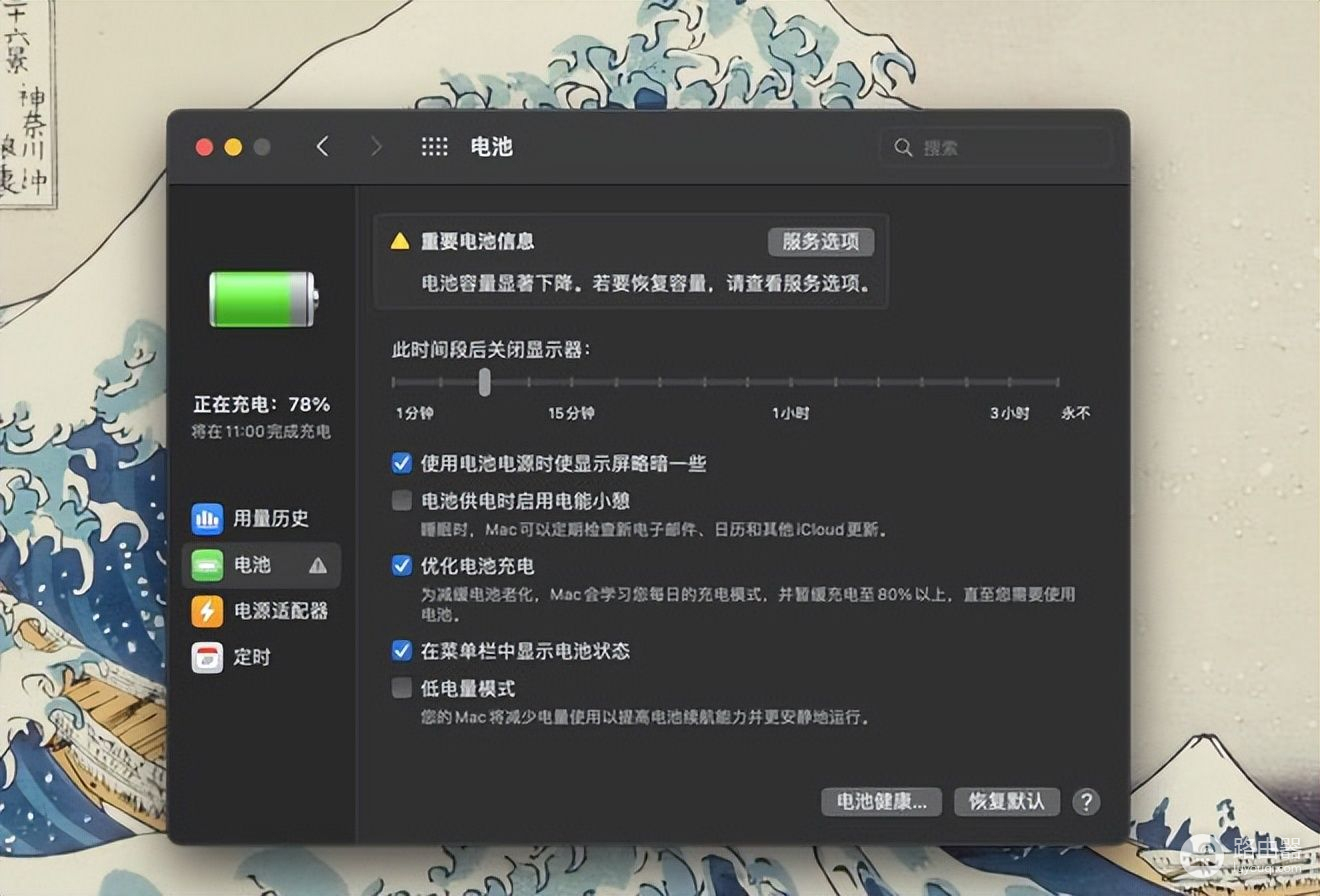Viewport: 1320px width, 896px height.
Task: Click 恢复默认 button
Action: (x=1007, y=802)
